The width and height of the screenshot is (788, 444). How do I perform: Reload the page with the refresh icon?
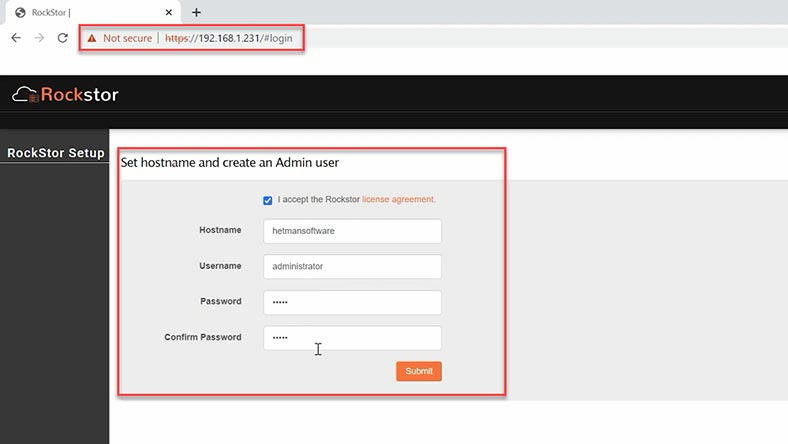click(62, 38)
